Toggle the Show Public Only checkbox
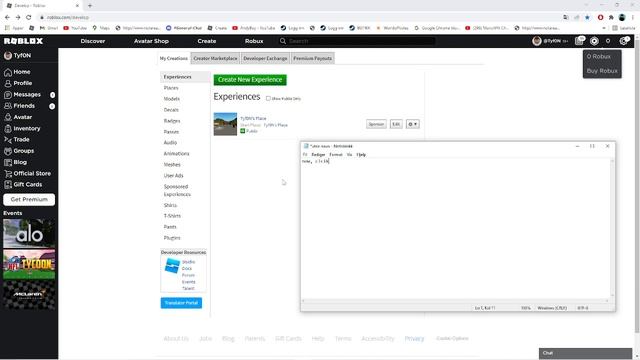Viewport: 640px width, 360px height. (x=268, y=98)
